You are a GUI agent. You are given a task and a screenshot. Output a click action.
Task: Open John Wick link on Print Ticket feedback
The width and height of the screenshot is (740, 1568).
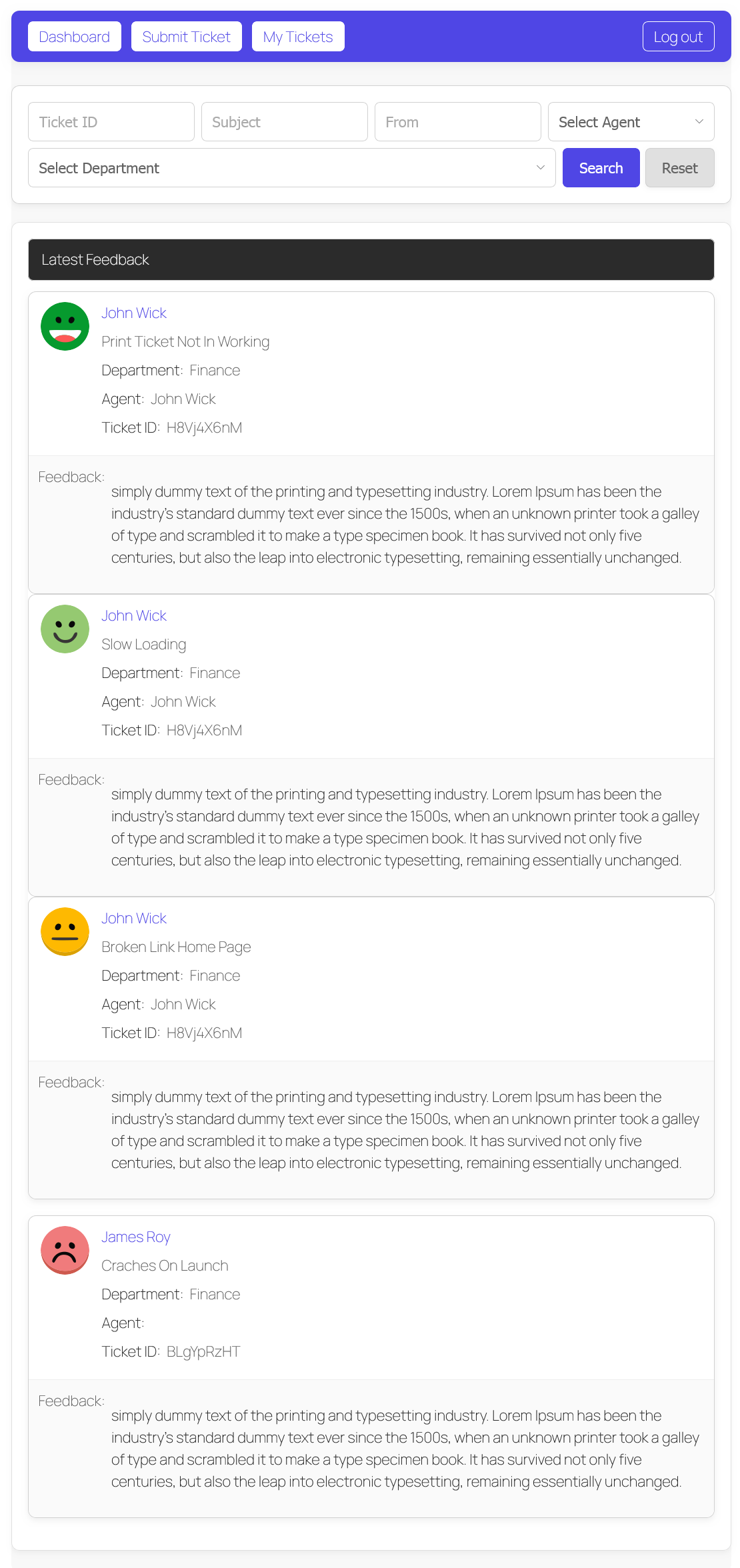coord(134,313)
